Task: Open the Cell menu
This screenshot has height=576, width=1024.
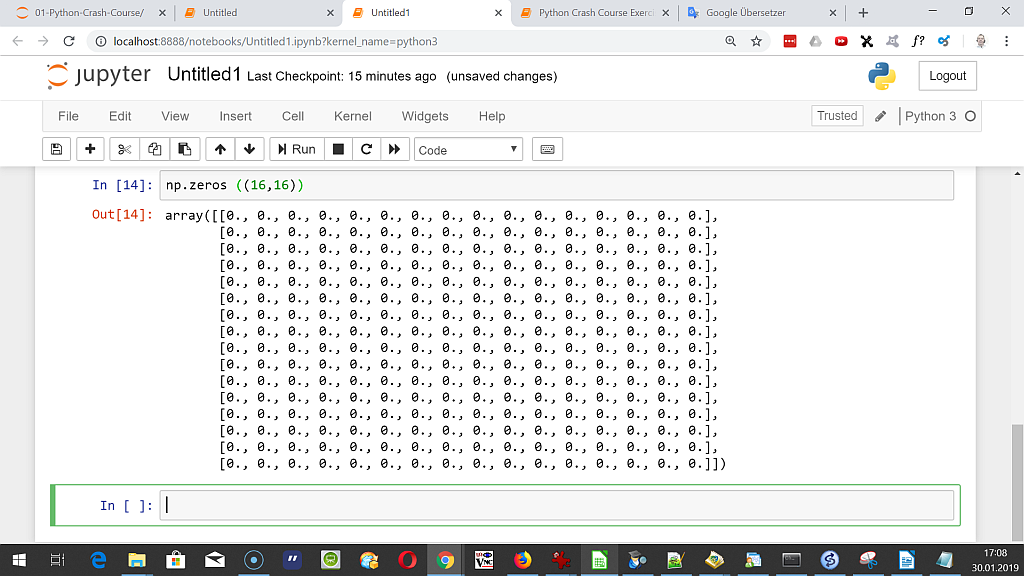Action: pyautogui.click(x=293, y=116)
